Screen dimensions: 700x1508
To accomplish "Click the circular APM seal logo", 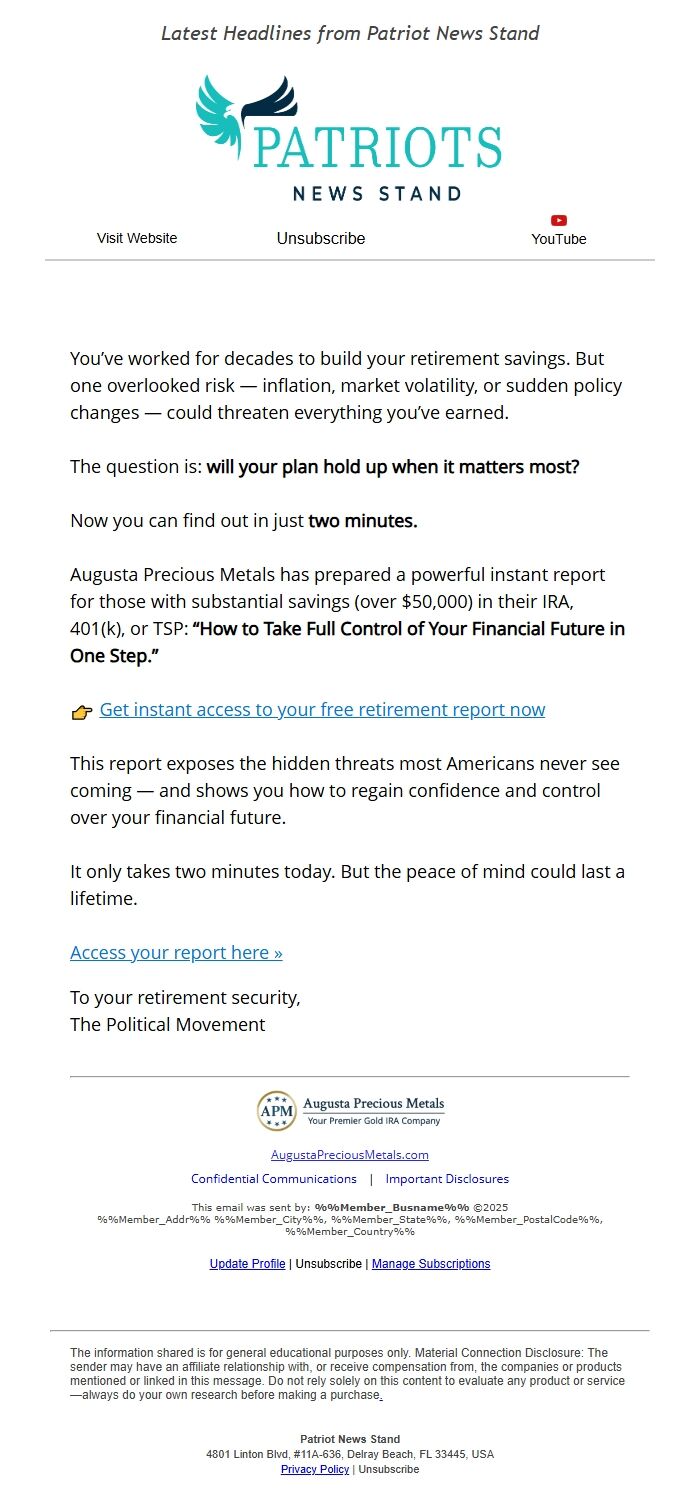I will (x=276, y=1111).
